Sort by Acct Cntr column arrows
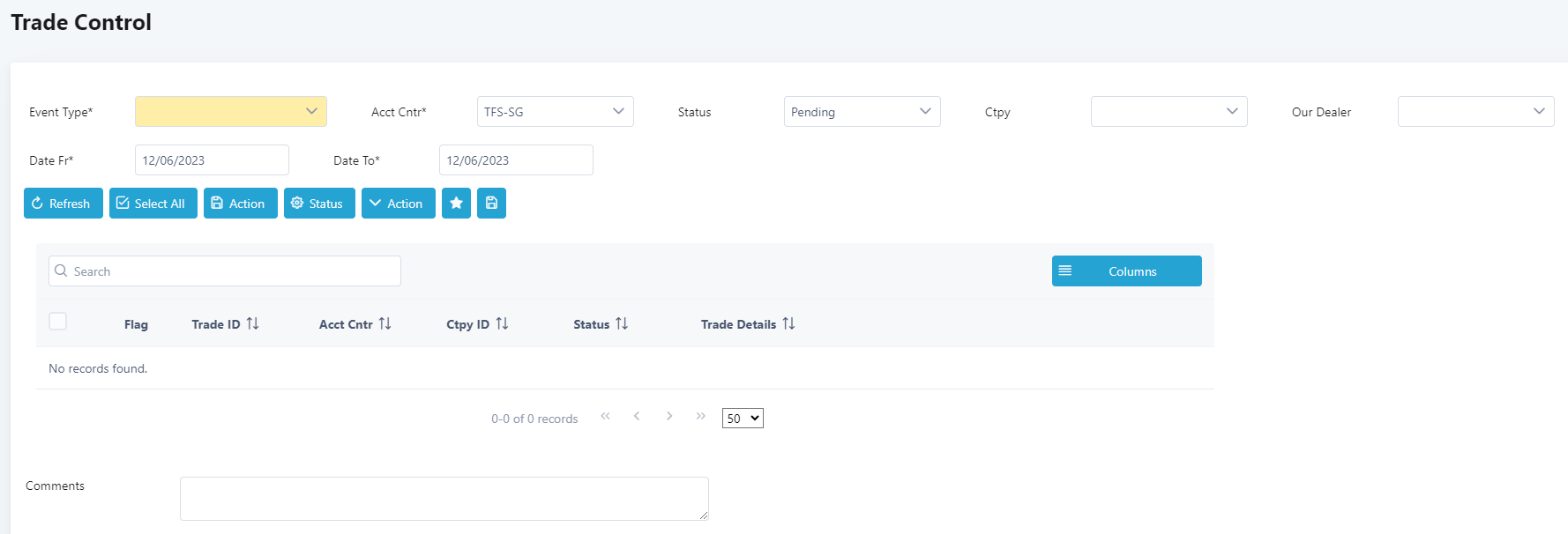Image resolution: width=1568 pixels, height=534 pixels. pyautogui.click(x=385, y=324)
